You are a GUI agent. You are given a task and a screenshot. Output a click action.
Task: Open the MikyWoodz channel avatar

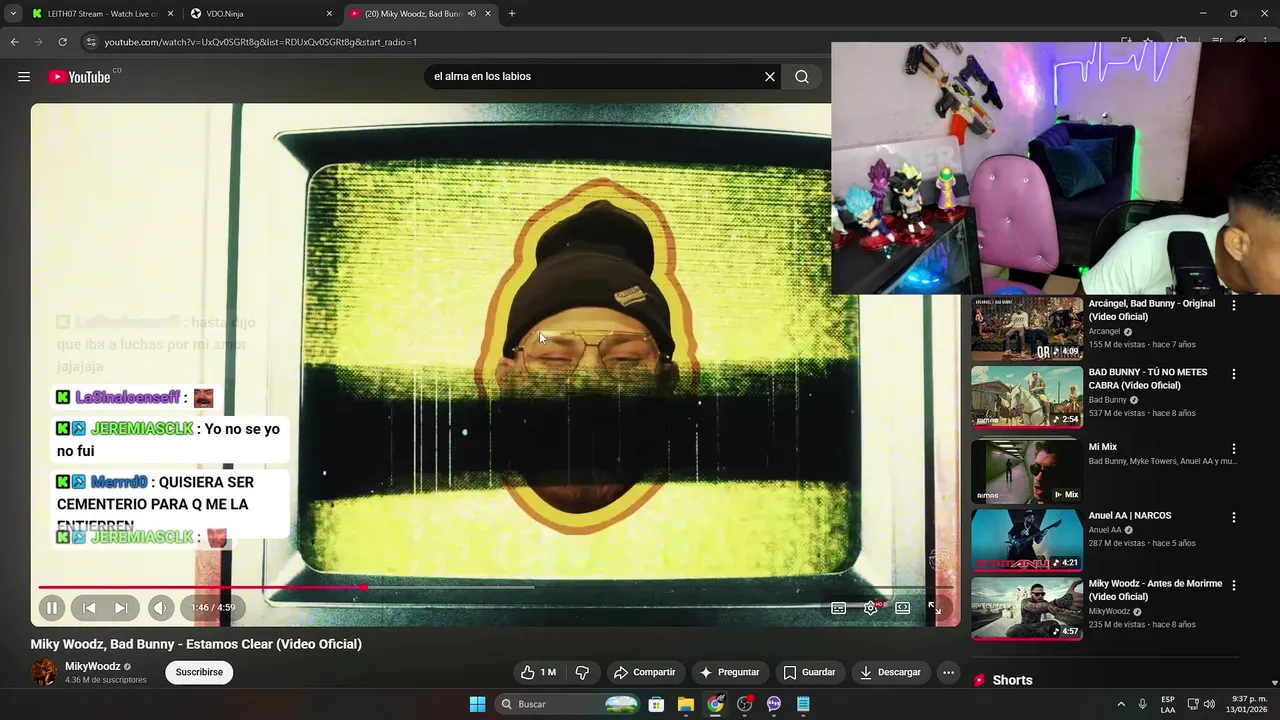point(44,672)
